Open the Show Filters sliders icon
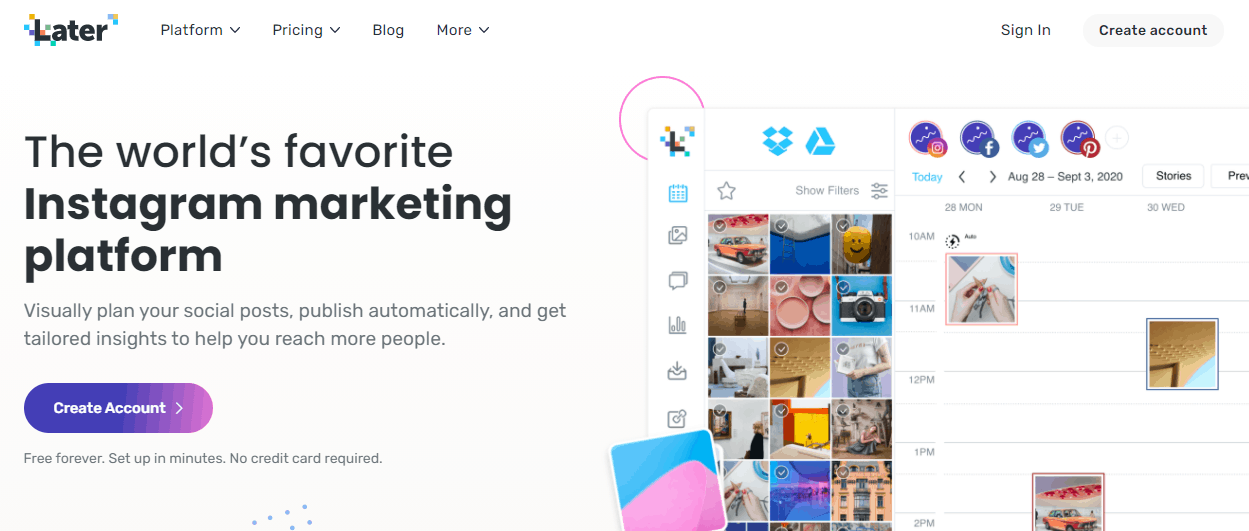The width and height of the screenshot is (1249, 531). pos(879,190)
